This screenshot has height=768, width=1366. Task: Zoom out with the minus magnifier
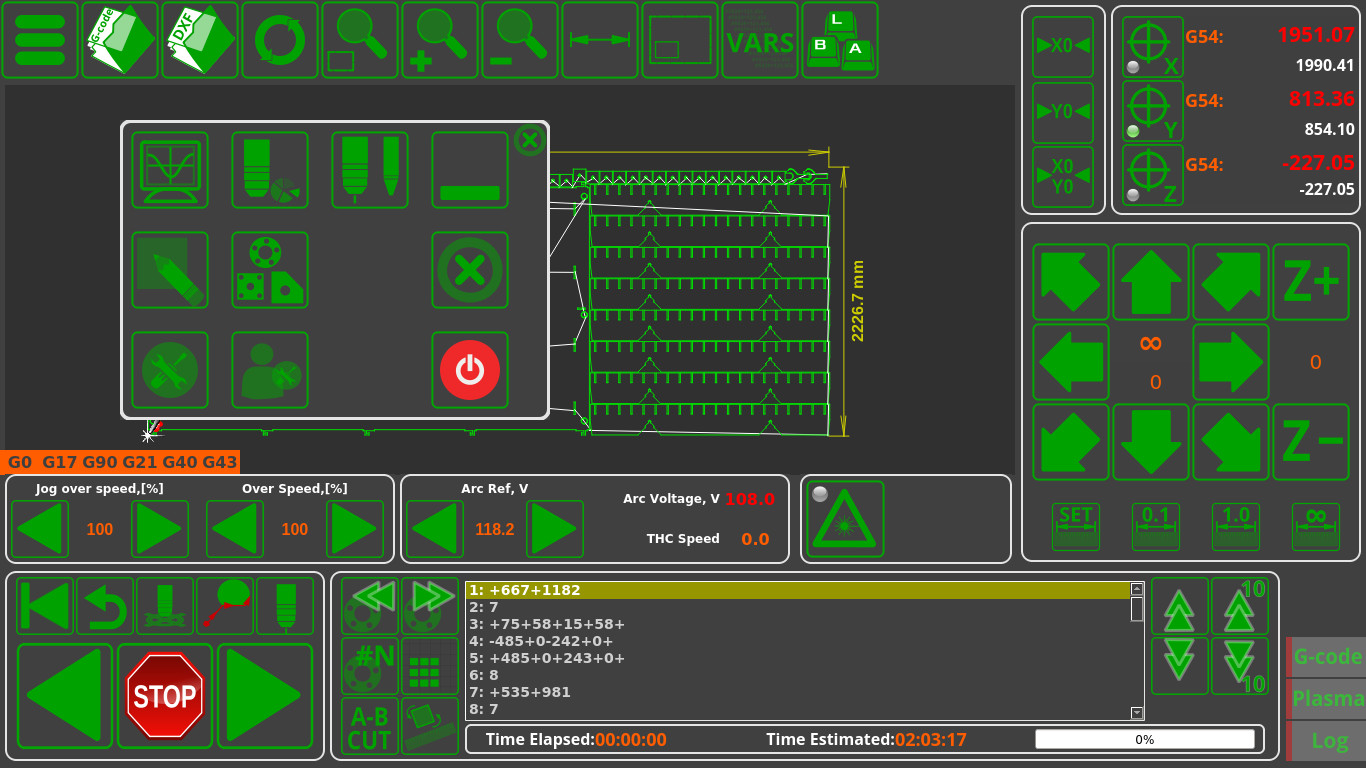coord(520,40)
